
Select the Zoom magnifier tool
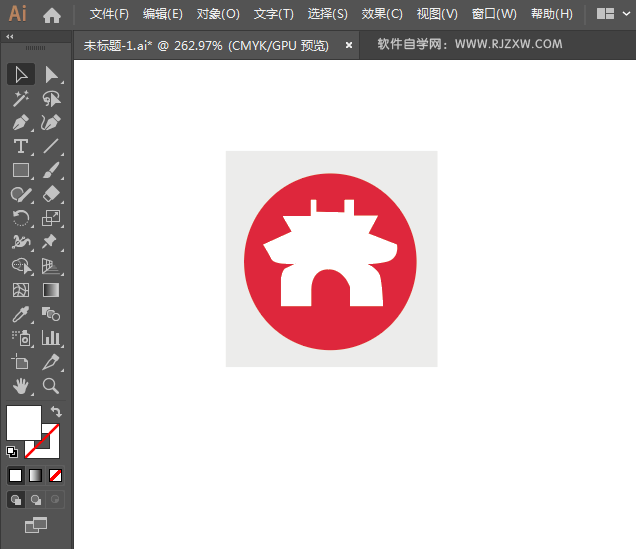coord(51,386)
